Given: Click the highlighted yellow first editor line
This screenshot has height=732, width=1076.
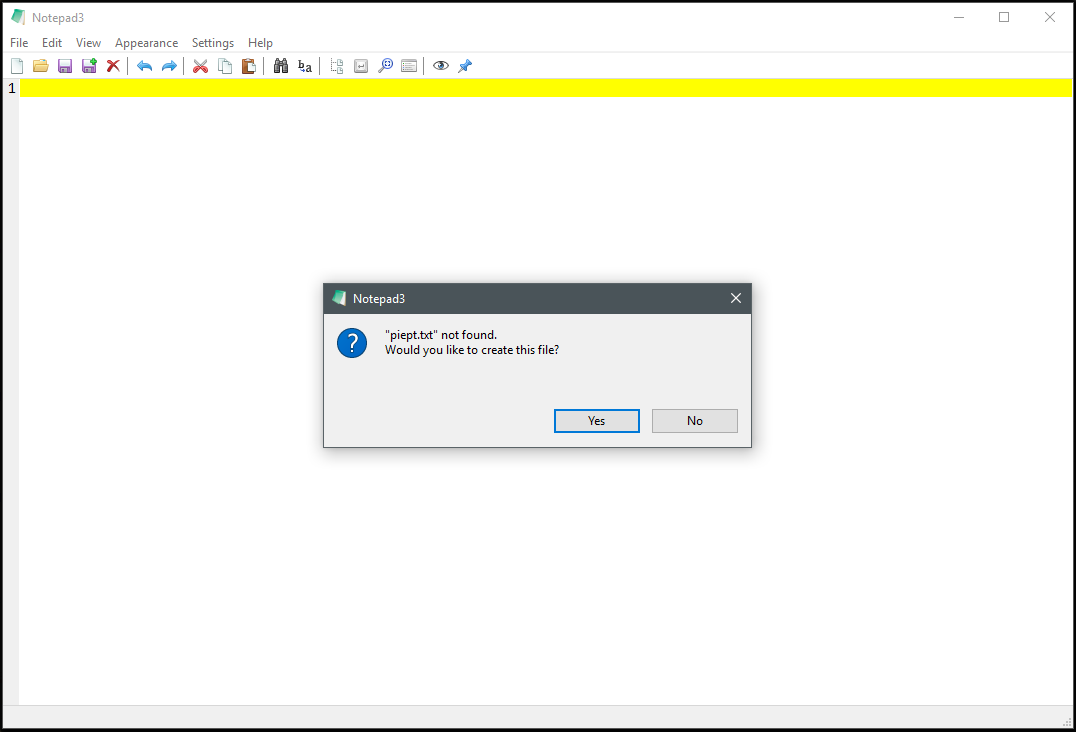Looking at the screenshot, I should click(x=546, y=88).
